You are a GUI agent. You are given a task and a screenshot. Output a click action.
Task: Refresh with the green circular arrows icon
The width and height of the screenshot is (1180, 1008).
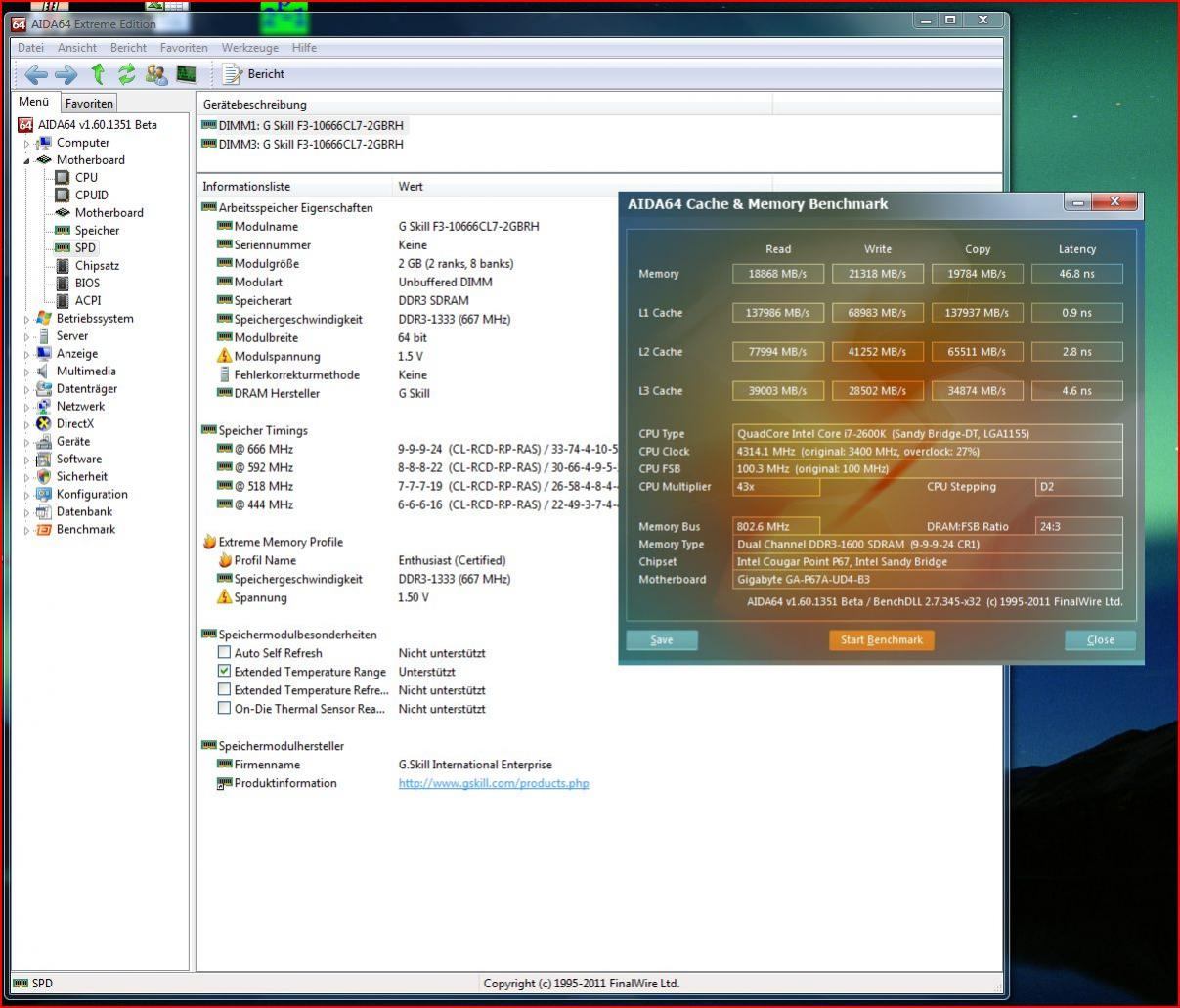click(x=126, y=74)
